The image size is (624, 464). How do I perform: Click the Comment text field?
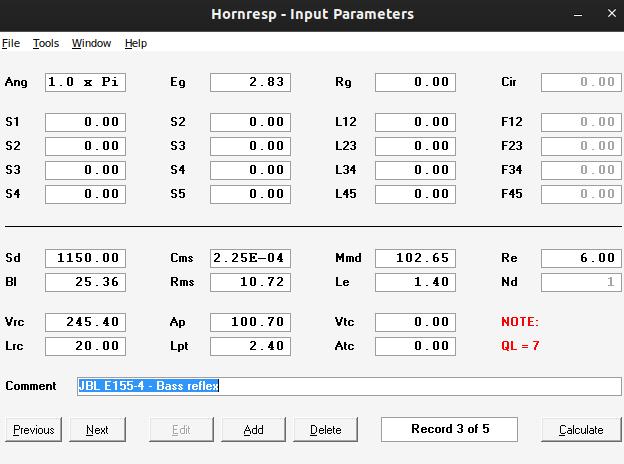349,386
